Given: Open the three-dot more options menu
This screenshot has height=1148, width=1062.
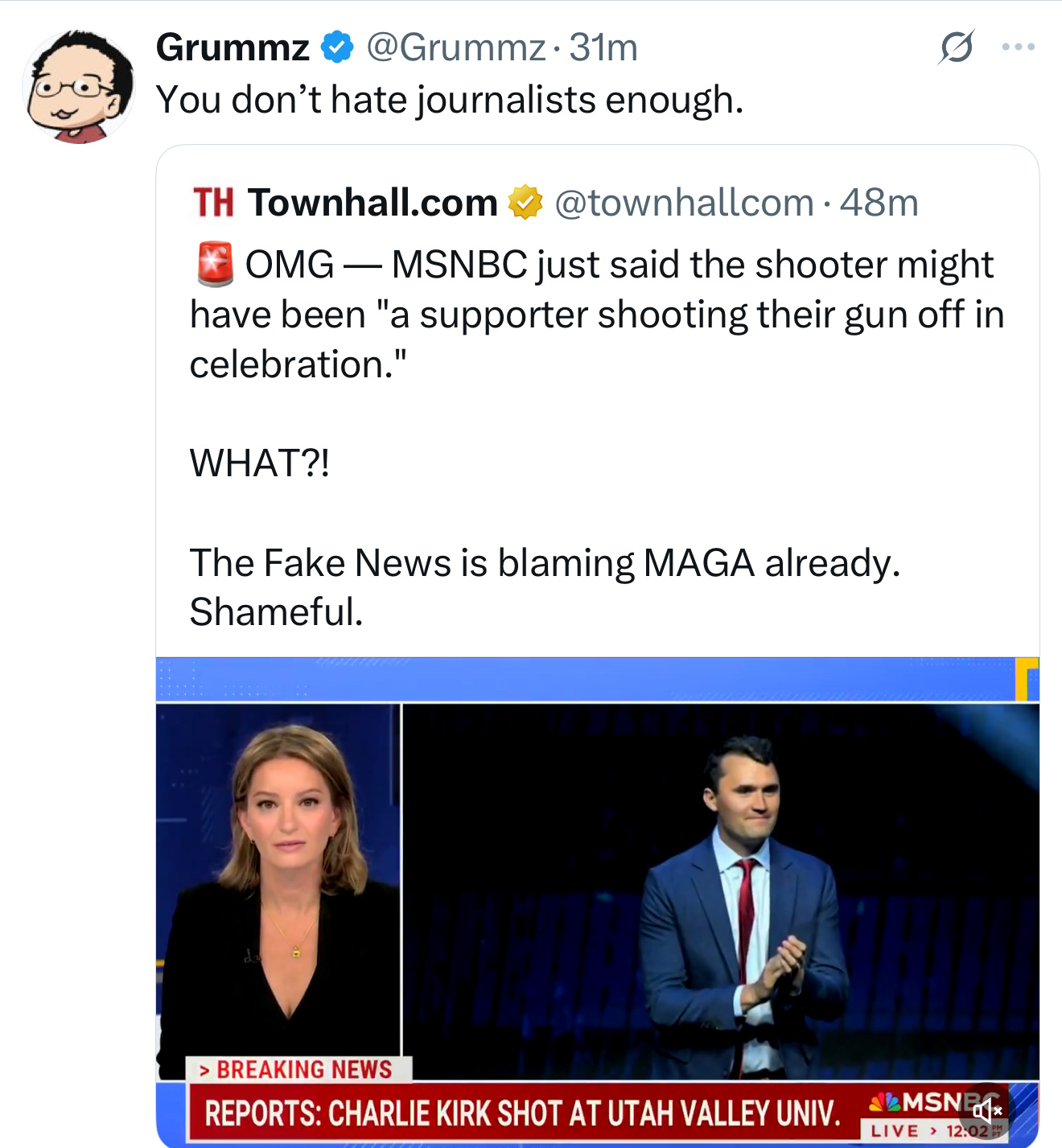Looking at the screenshot, I should pos(1019,47).
